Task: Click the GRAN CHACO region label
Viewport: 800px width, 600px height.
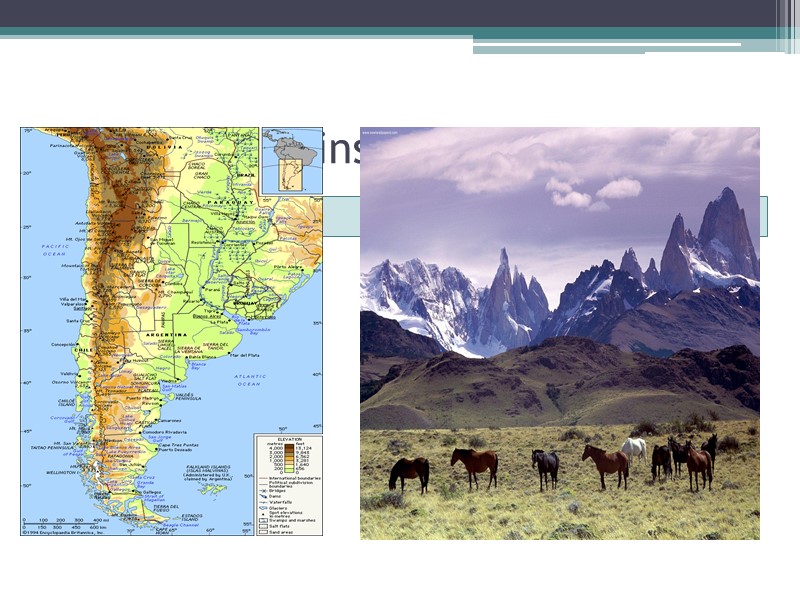Action: pyautogui.click(x=201, y=176)
